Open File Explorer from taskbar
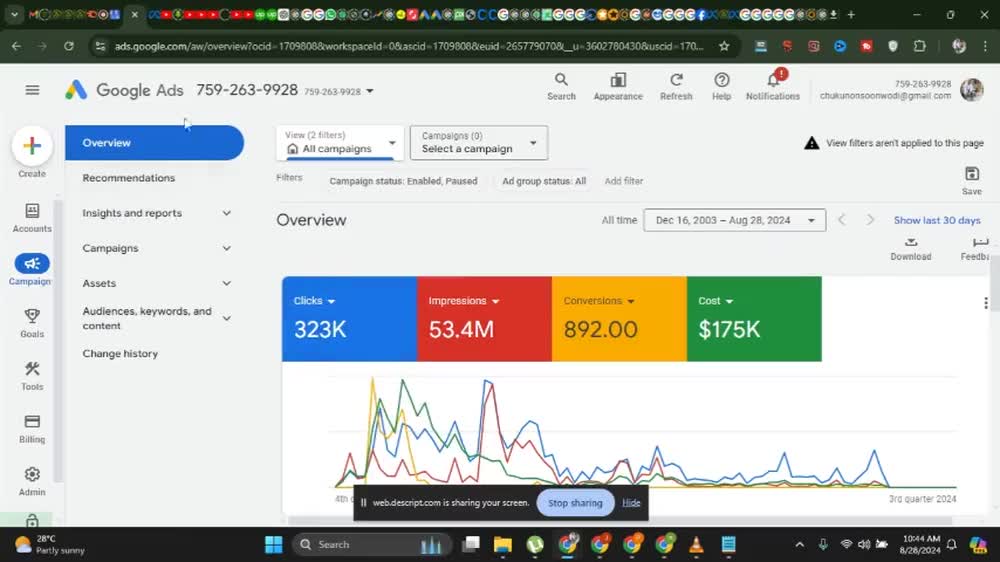Image resolution: width=1000 pixels, height=562 pixels. coord(503,544)
